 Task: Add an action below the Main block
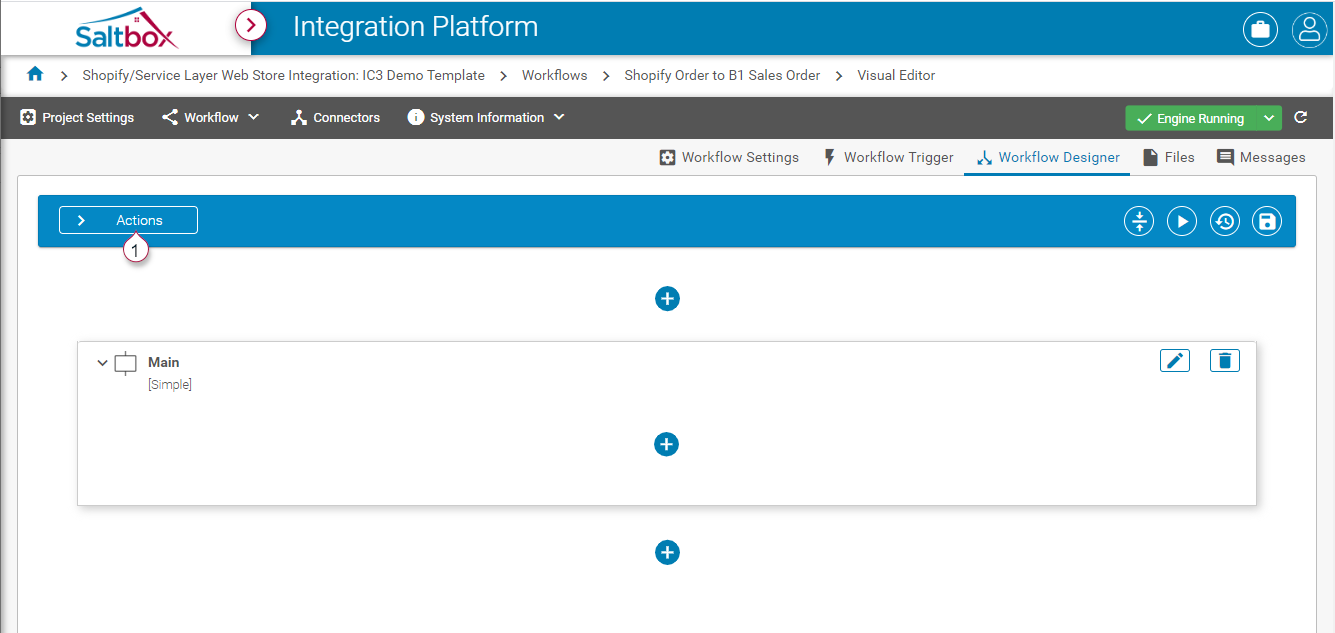coord(667,552)
